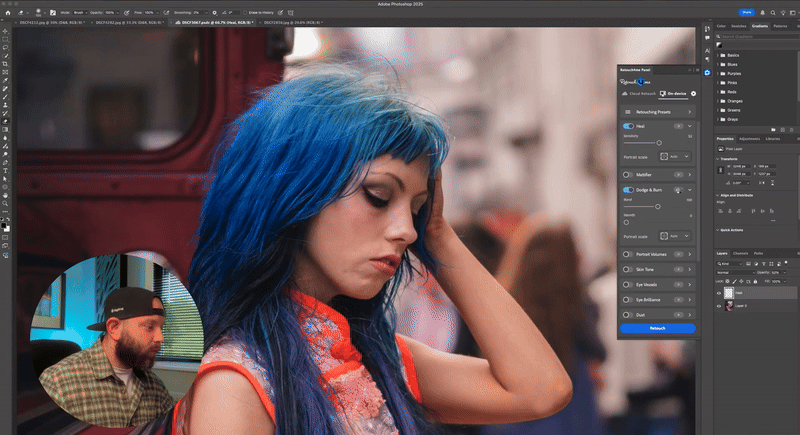The height and width of the screenshot is (435, 800).
Task: Enable the Portrait Volumes toggle
Action: tap(627, 254)
